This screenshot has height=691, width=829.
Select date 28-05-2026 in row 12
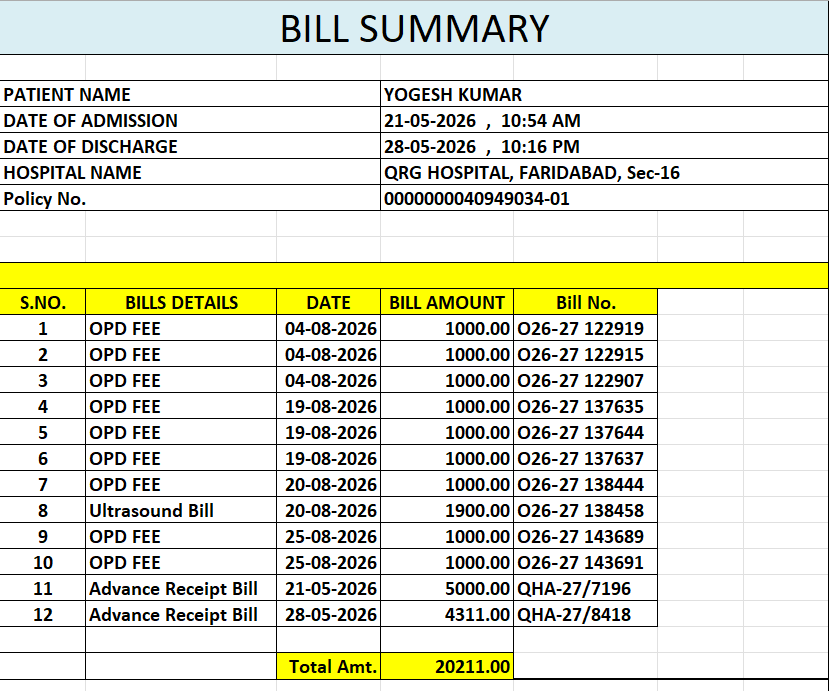click(328, 614)
